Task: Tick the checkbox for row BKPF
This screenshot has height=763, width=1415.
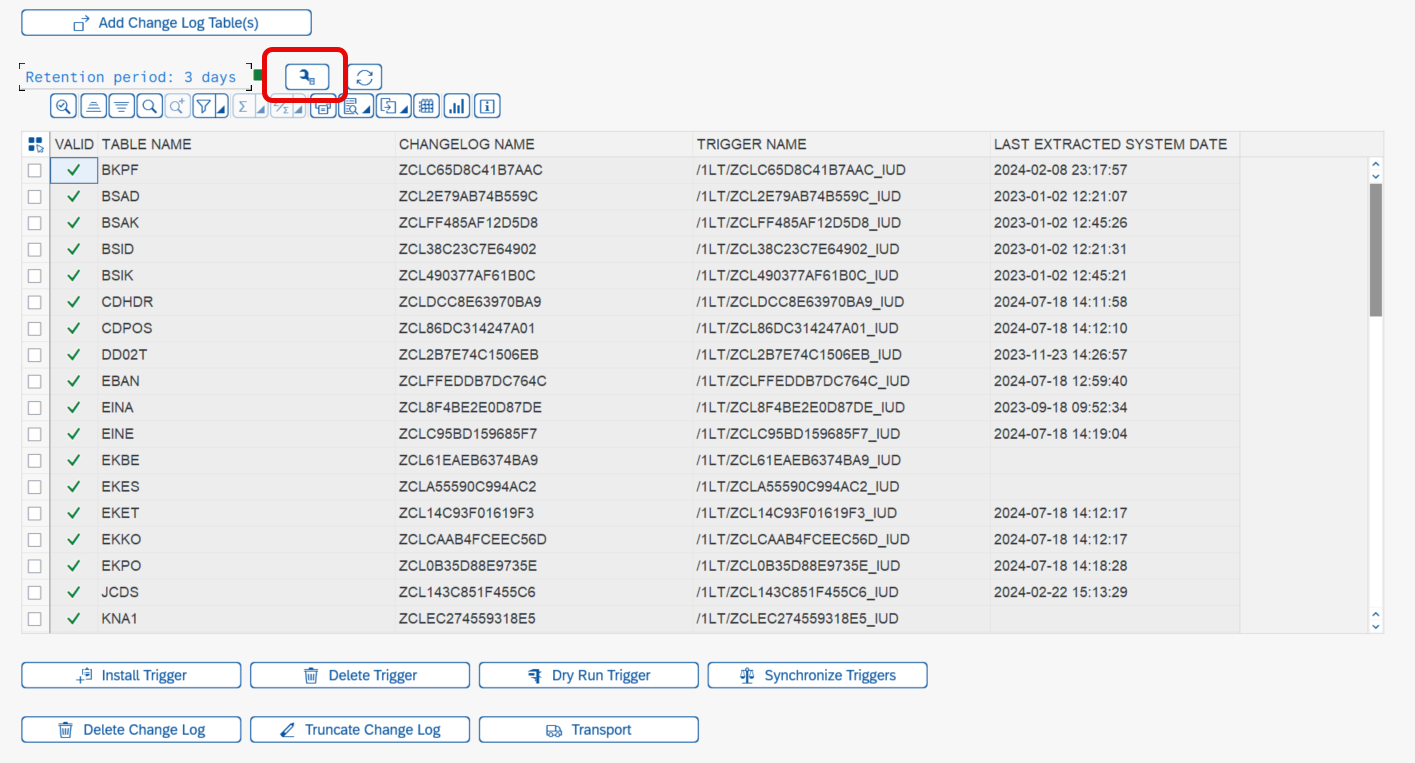Action: pos(35,170)
